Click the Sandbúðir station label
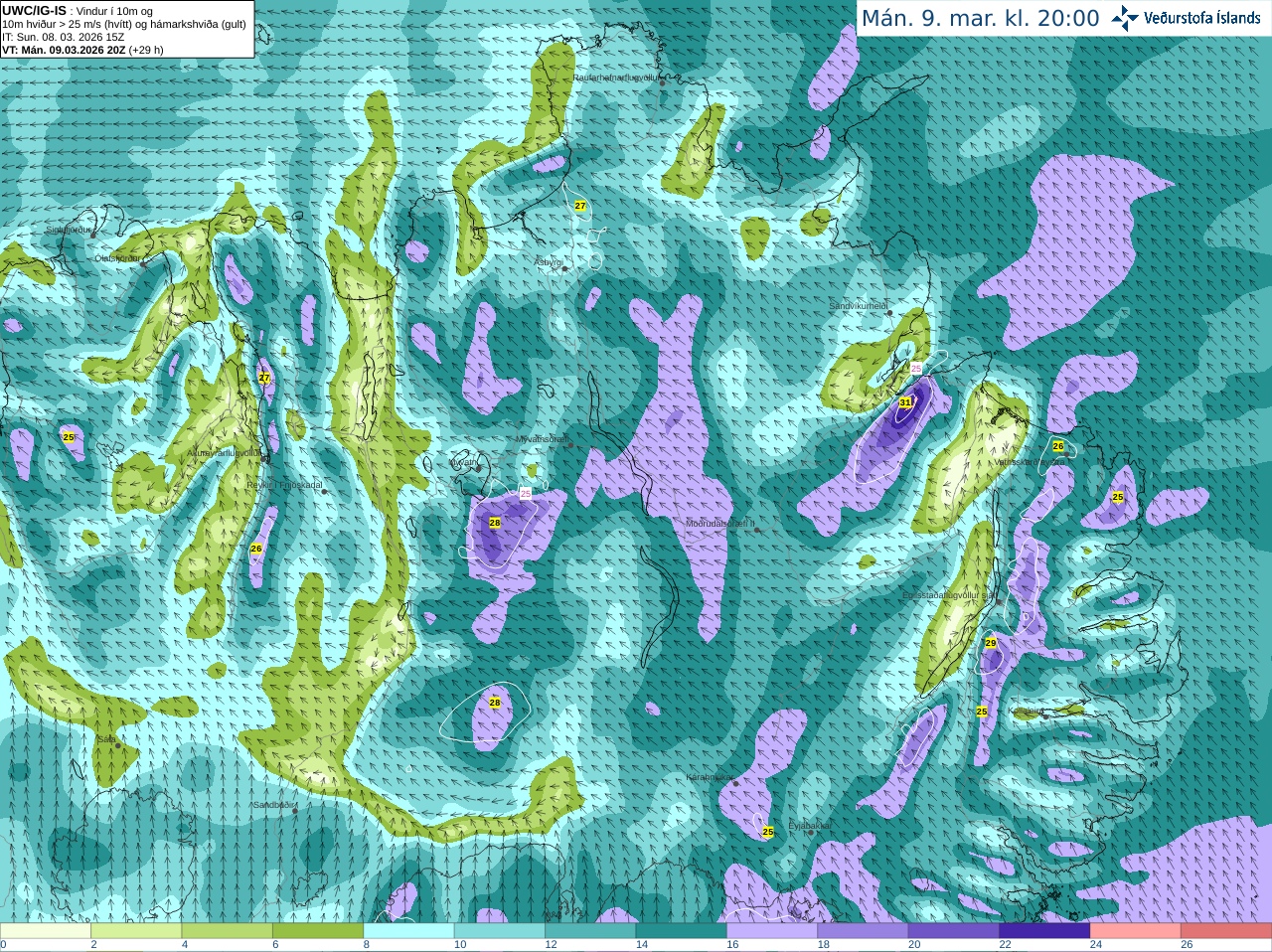Viewport: 1272px width, 952px height. click(273, 804)
